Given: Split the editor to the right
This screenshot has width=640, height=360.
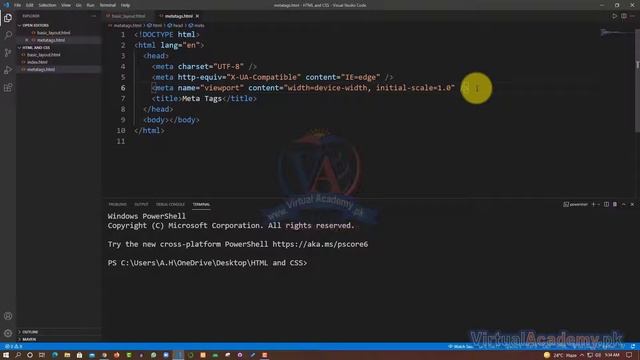Looking at the screenshot, I should click(624, 16).
